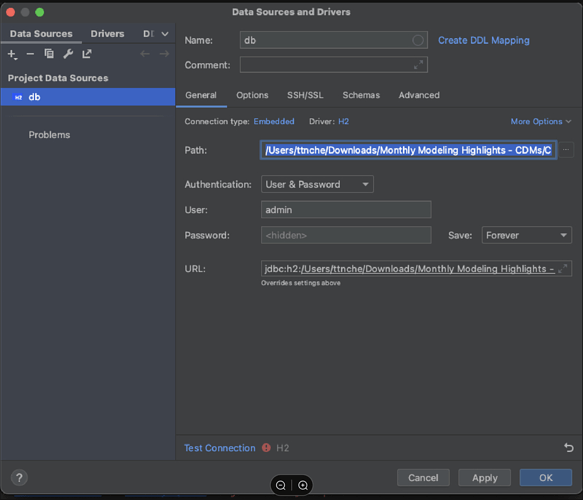Switch to the Schemas tab

361,95
